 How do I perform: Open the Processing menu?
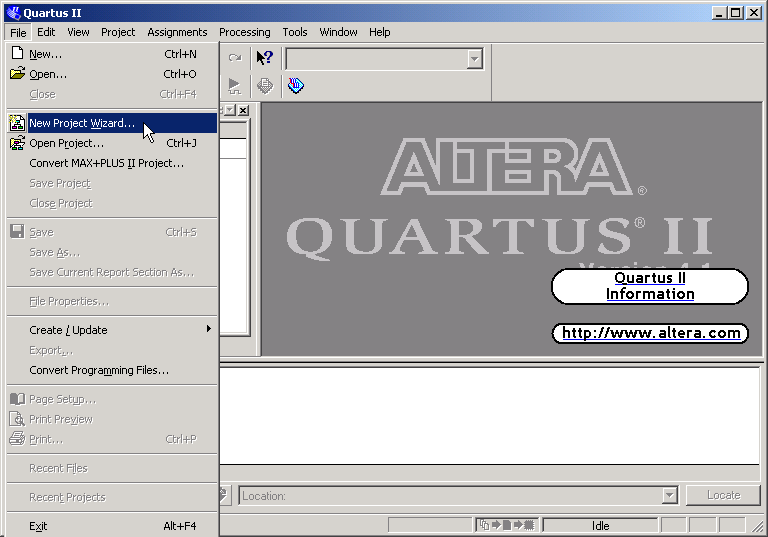click(x=244, y=32)
